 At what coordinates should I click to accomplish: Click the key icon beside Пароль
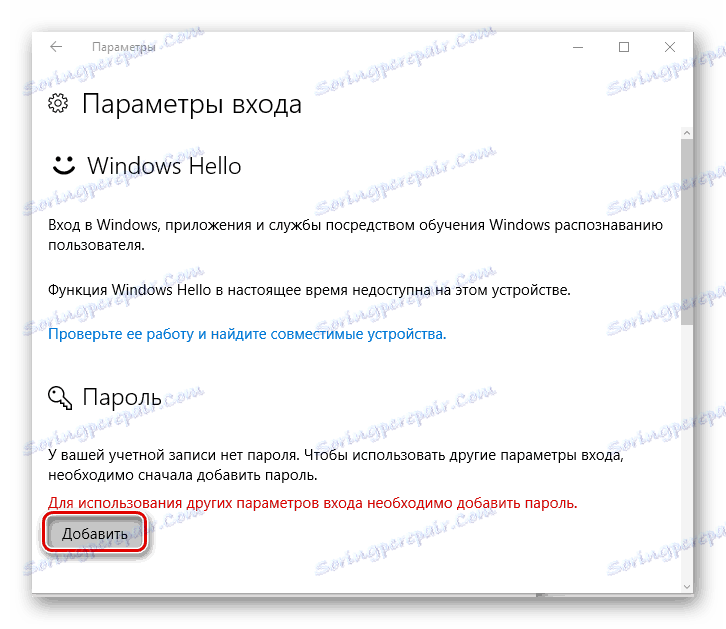point(60,398)
